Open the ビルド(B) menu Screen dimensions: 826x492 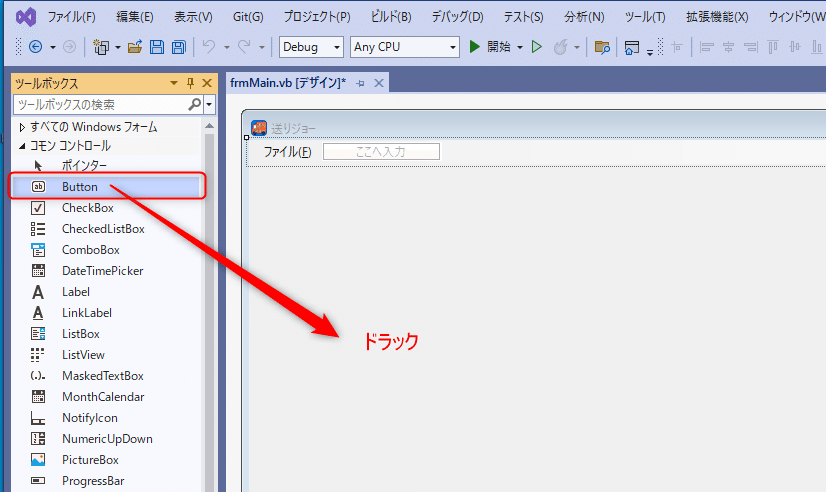click(391, 17)
